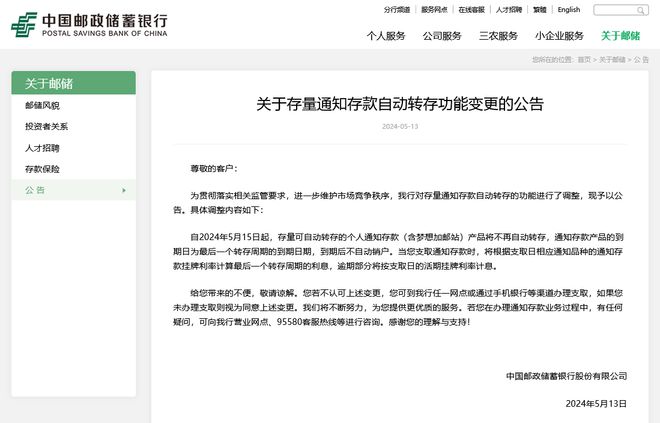Image resolution: width=660 pixels, height=423 pixels.
Task: Click 首页 in the breadcrumb
Action: point(584,60)
